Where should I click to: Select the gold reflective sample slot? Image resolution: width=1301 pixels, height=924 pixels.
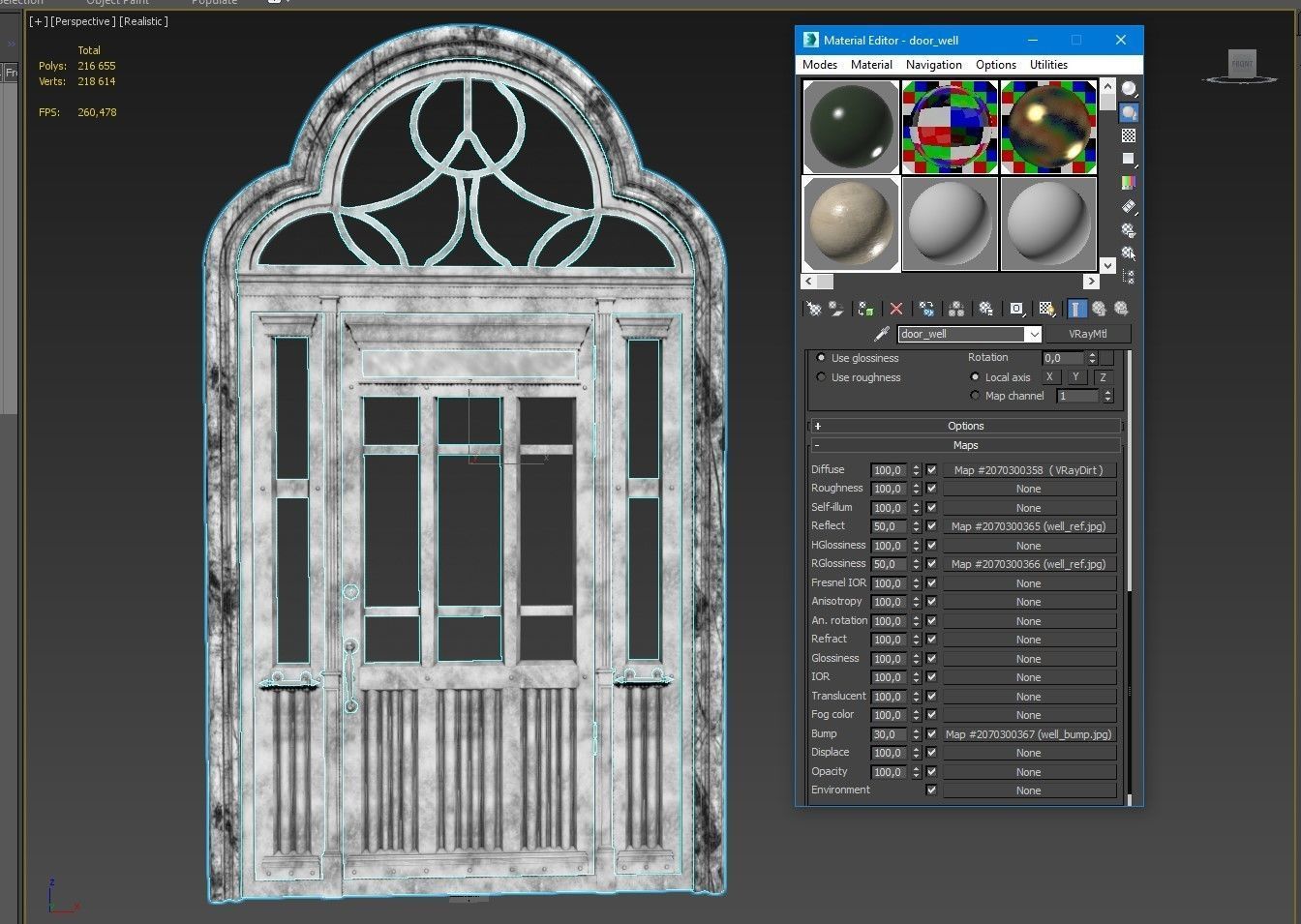point(1048,126)
